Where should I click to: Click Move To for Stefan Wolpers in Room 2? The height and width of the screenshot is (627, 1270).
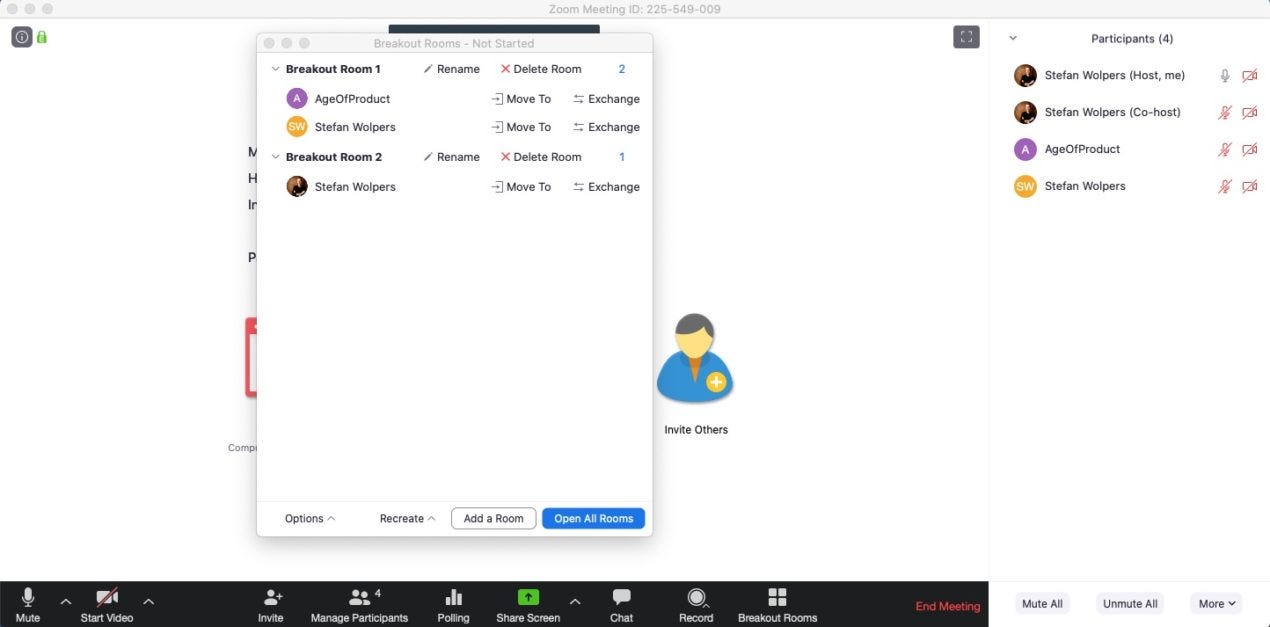pyautogui.click(x=521, y=187)
